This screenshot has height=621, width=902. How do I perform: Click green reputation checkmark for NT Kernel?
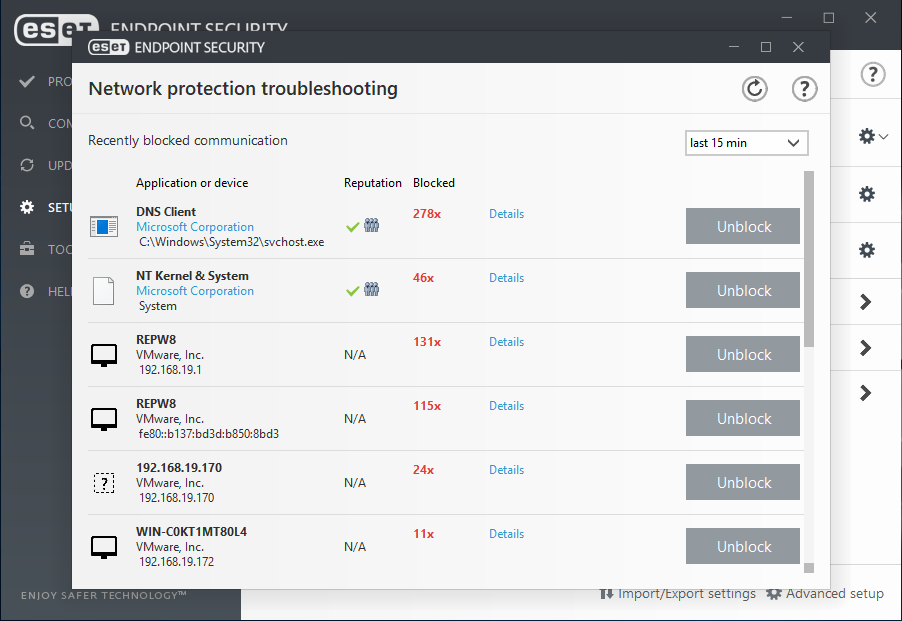pos(352,291)
